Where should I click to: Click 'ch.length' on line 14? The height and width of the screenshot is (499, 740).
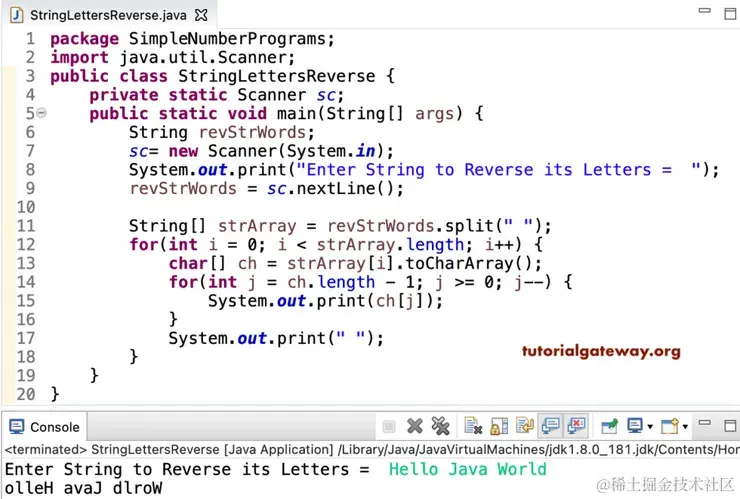pyautogui.click(x=331, y=282)
